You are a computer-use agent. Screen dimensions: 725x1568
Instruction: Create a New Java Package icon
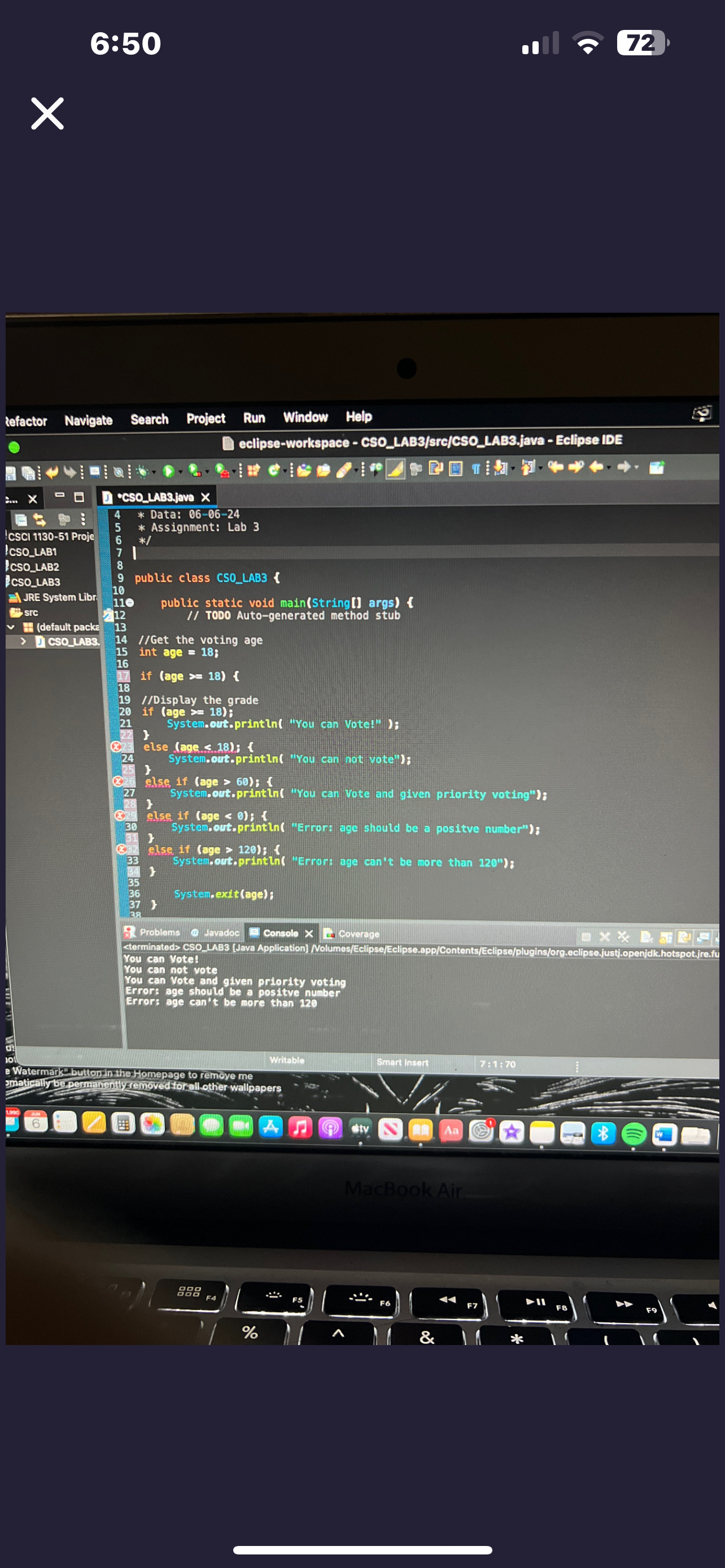point(253,470)
